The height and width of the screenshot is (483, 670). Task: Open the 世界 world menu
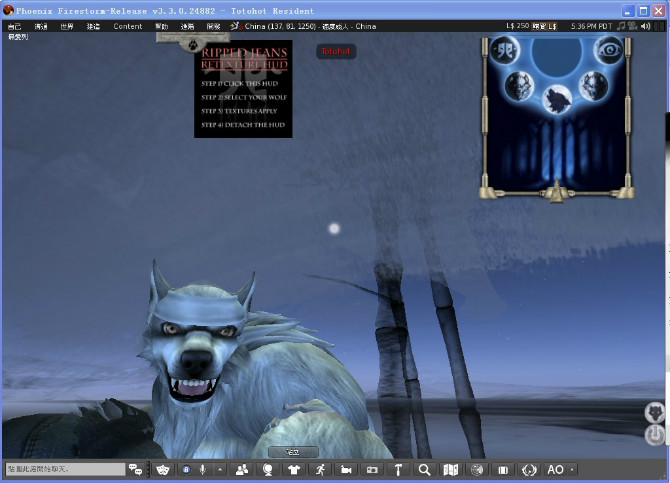pyautogui.click(x=67, y=27)
